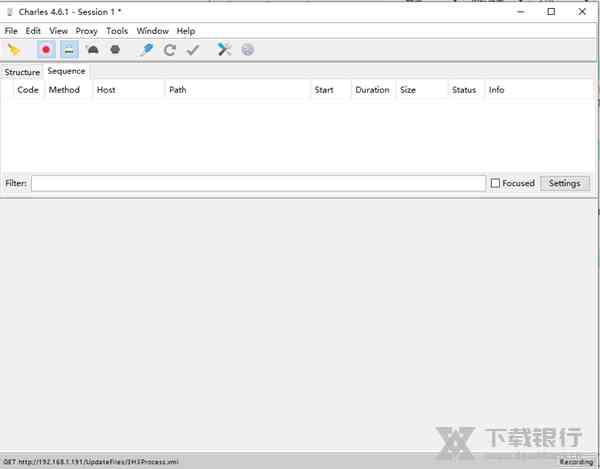Minimize the Charles window
The image size is (600, 469).
click(521, 12)
